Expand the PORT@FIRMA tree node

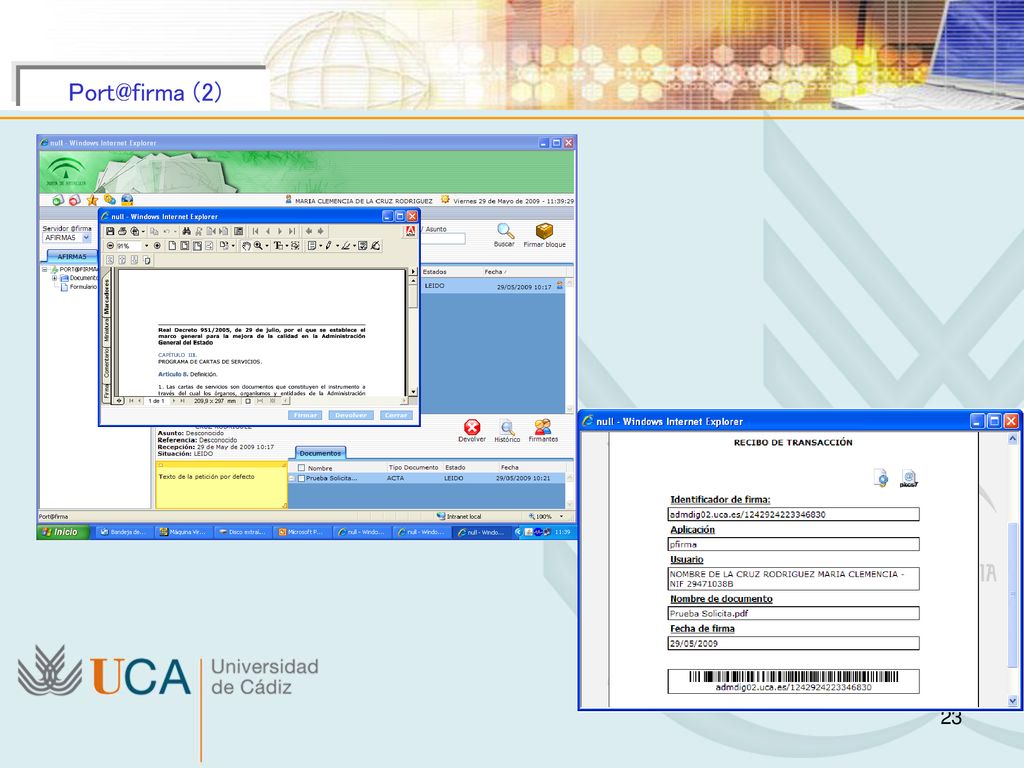click(45, 269)
